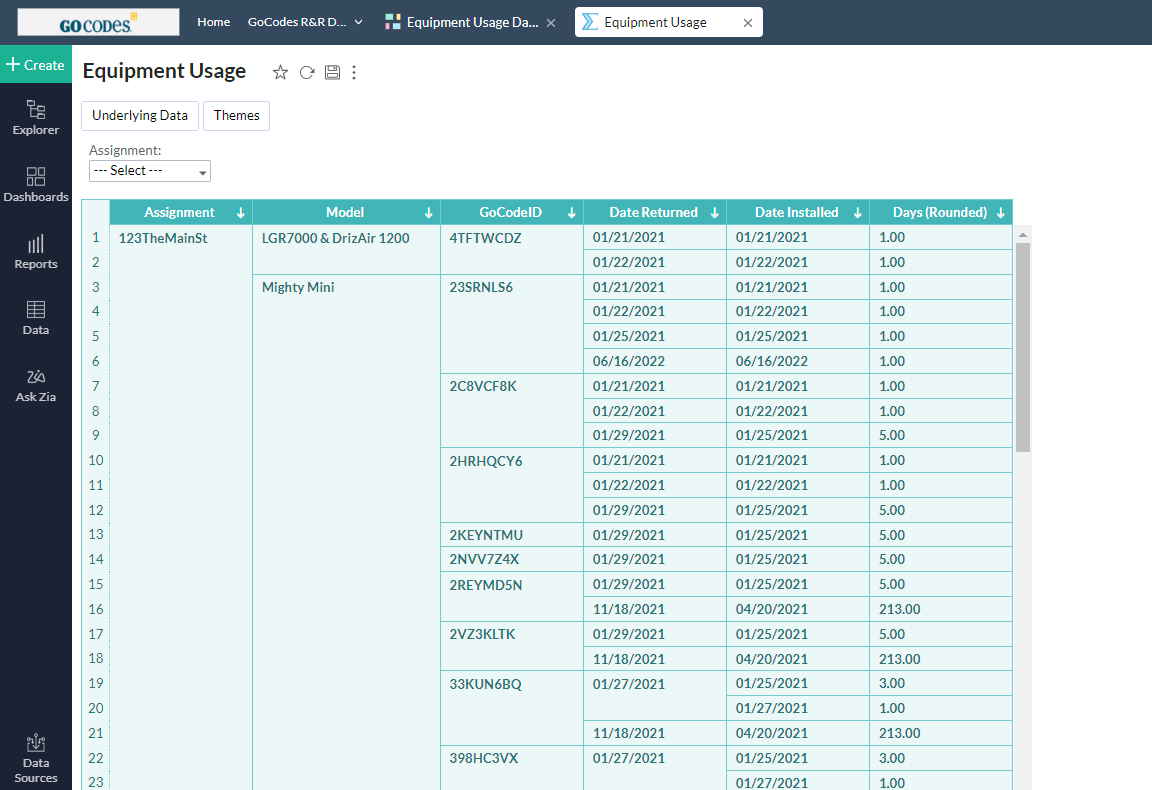
Task: Open the Explorer sidebar icon
Action: point(35,118)
